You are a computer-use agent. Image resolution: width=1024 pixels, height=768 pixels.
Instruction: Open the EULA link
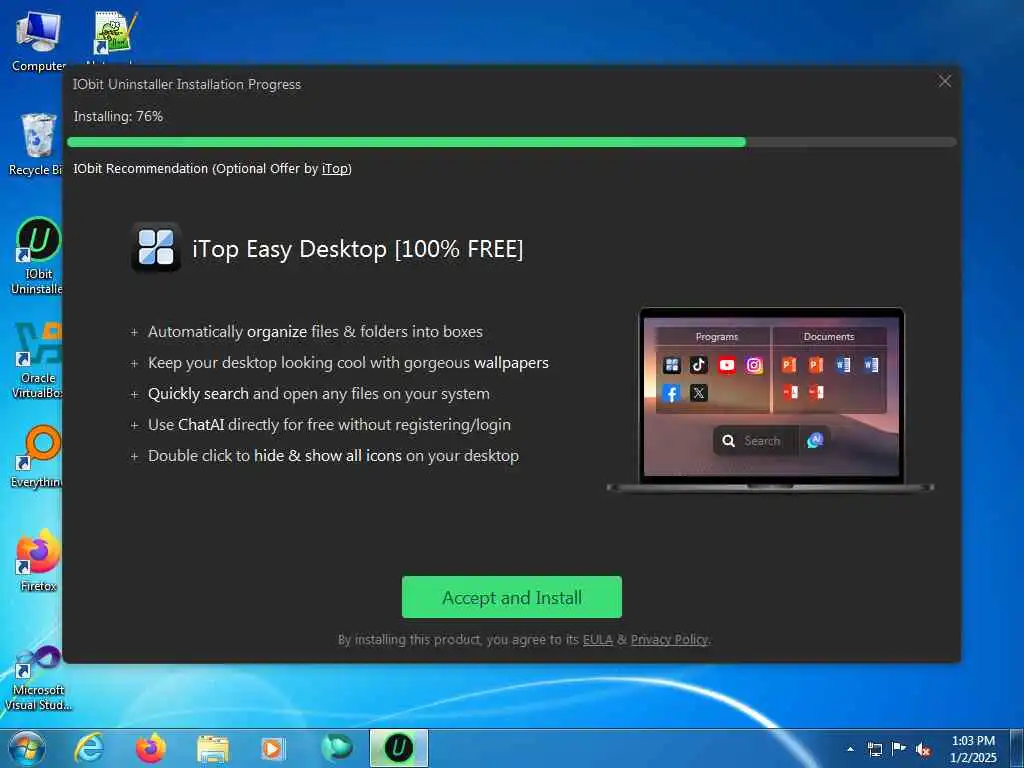(x=598, y=639)
